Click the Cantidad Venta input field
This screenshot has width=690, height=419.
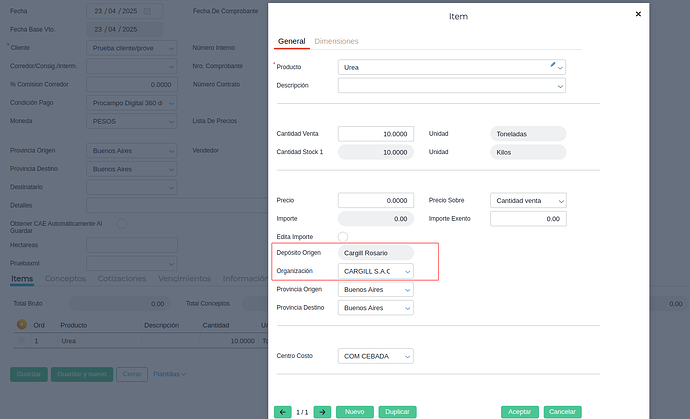tap(375, 134)
